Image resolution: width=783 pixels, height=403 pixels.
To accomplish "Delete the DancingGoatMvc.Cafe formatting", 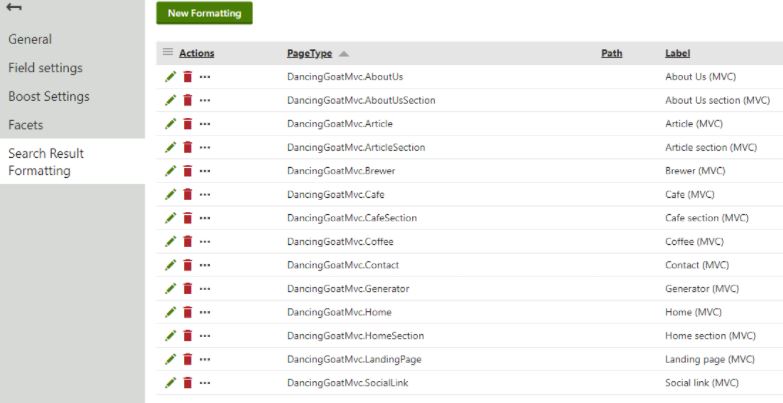I will [188, 194].
